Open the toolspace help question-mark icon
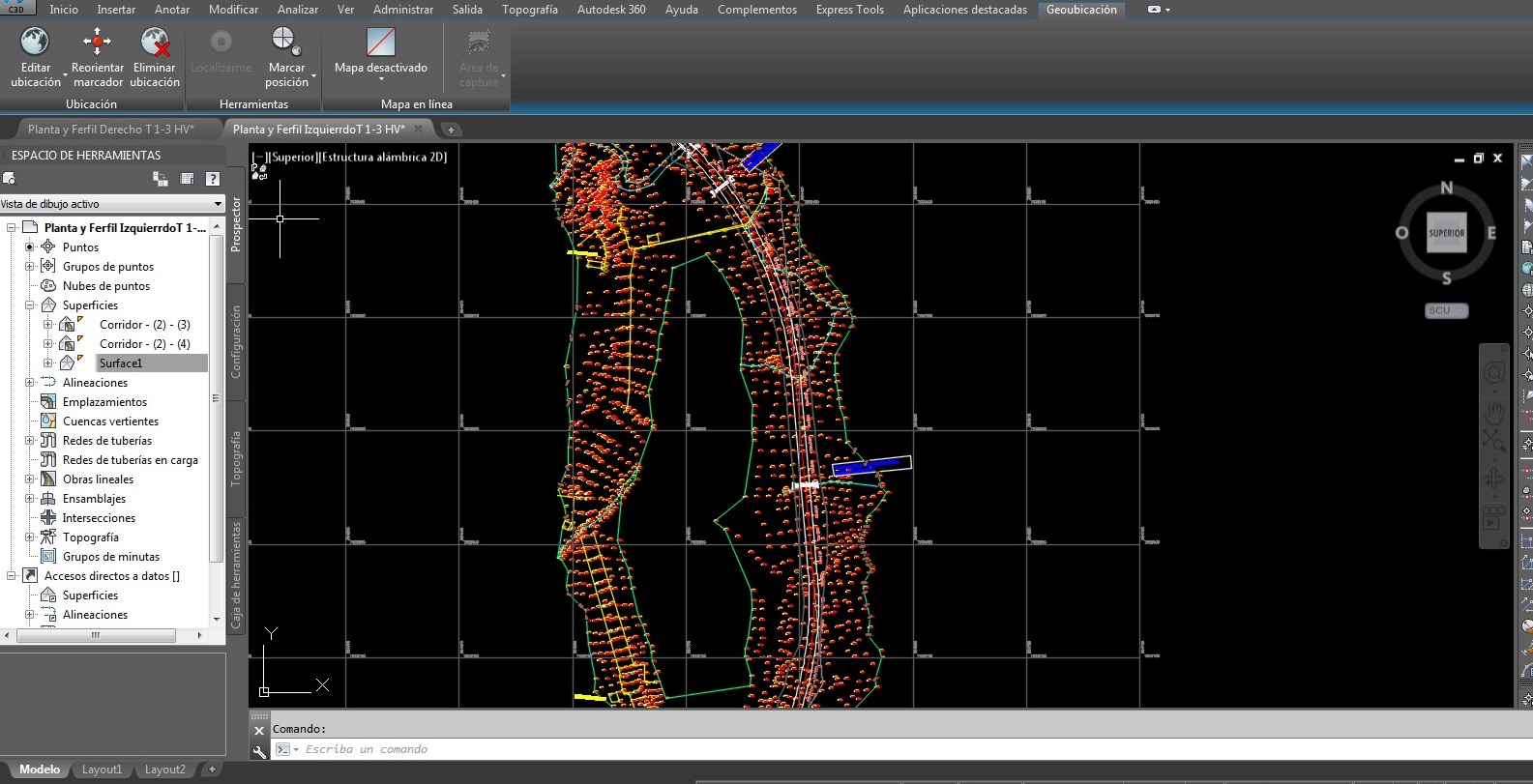This screenshot has height=784, width=1533. click(x=213, y=179)
